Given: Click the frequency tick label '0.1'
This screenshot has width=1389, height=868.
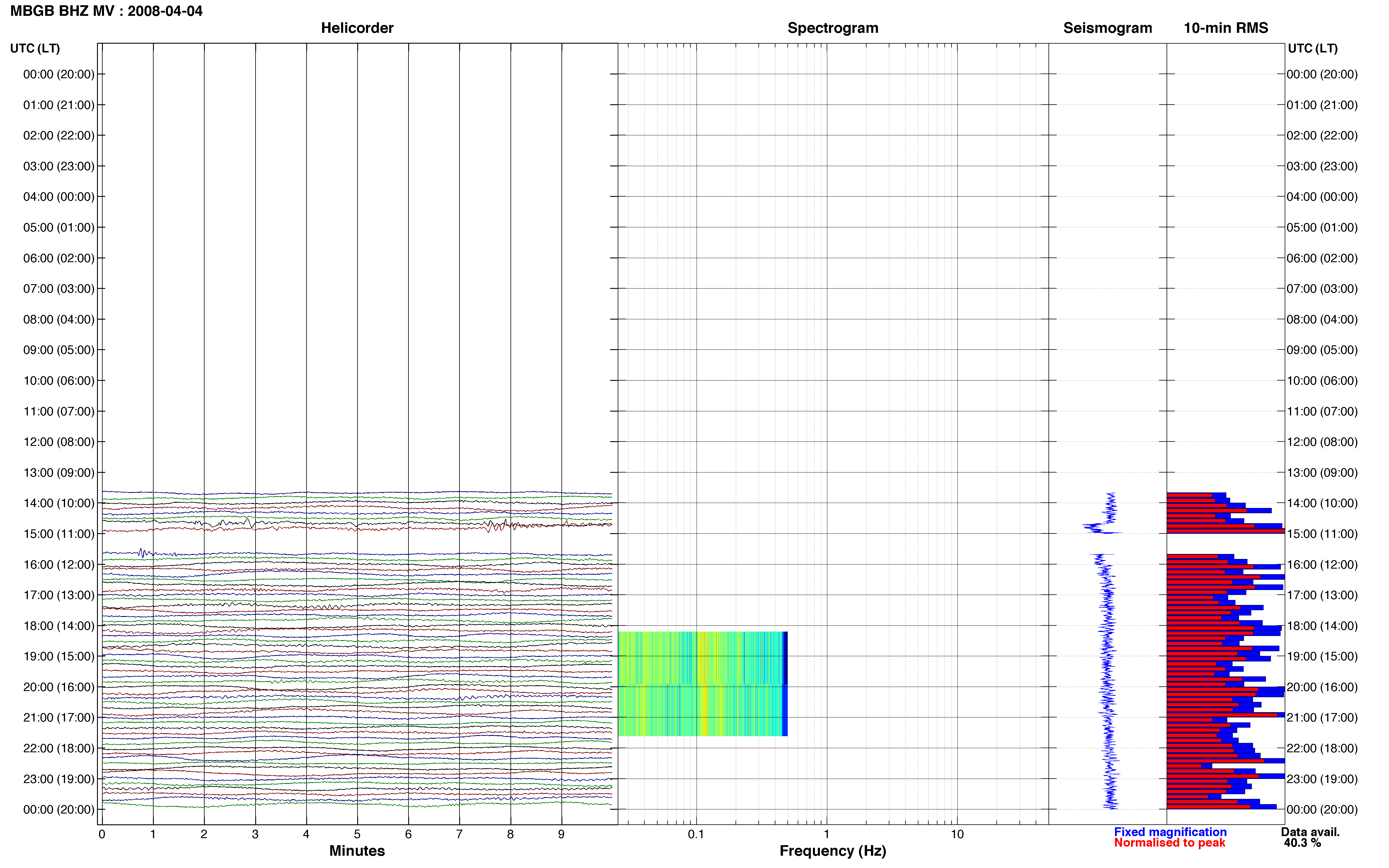Looking at the screenshot, I should [696, 834].
